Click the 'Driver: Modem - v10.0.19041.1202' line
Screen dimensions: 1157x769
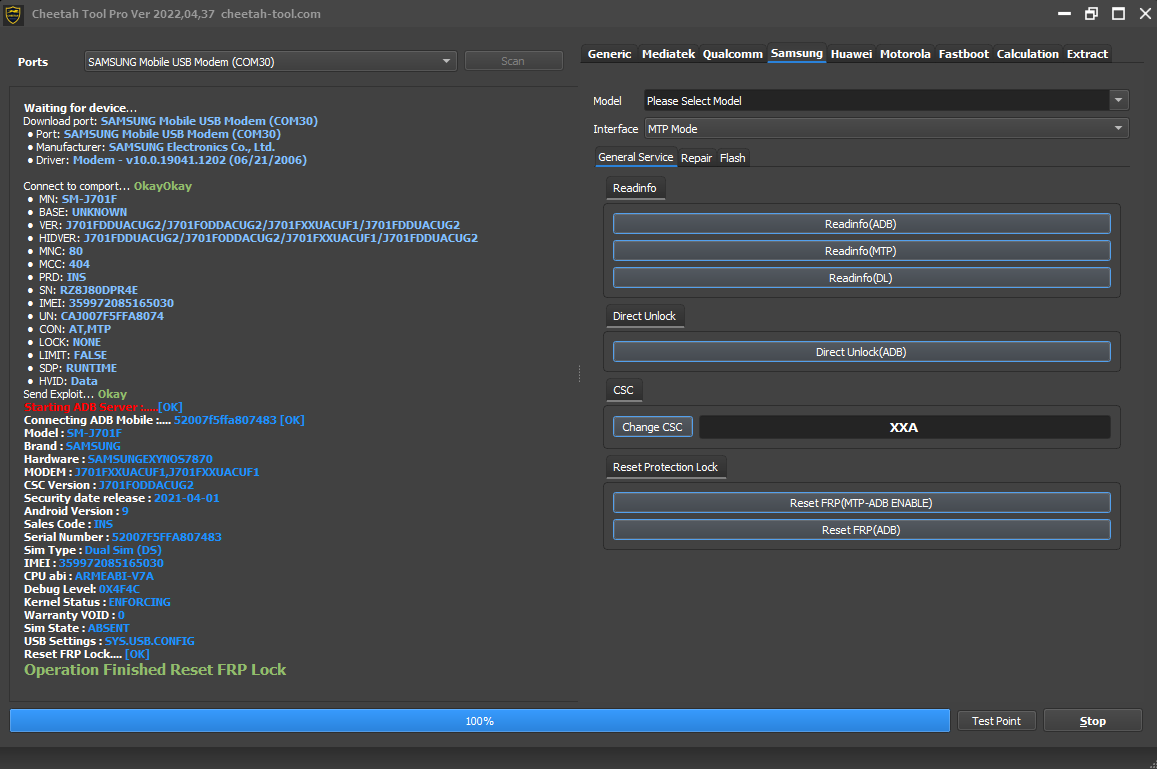click(170, 160)
